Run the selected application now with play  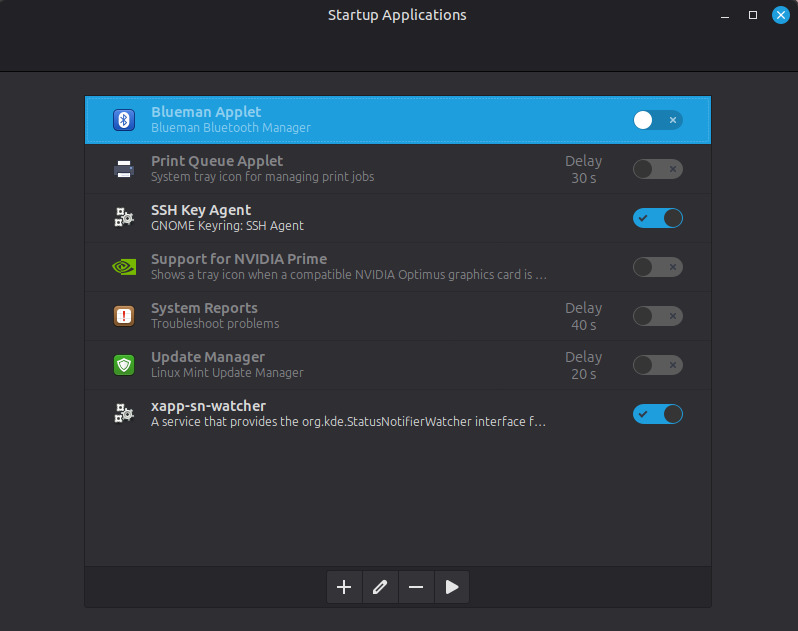(452, 588)
